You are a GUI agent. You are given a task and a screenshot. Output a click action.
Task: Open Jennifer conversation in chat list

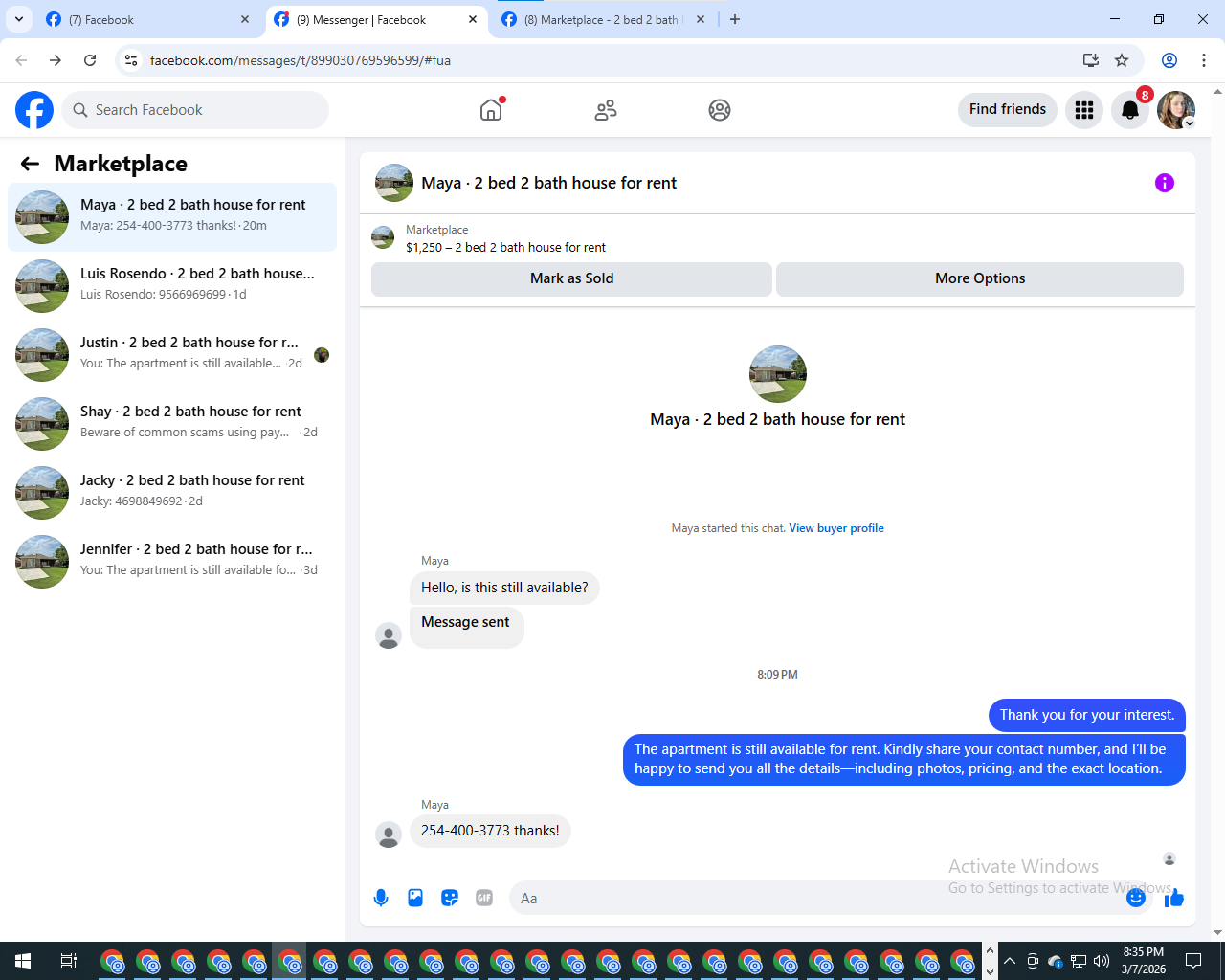(x=172, y=562)
